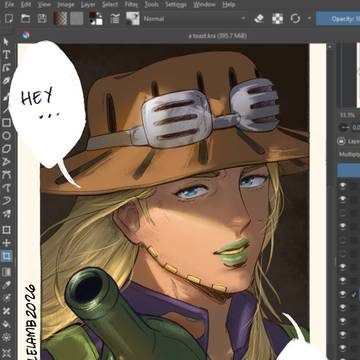This screenshot has width=360, height=360.
Task: Expand the arrow beside reload preset
Action: [309, 19]
